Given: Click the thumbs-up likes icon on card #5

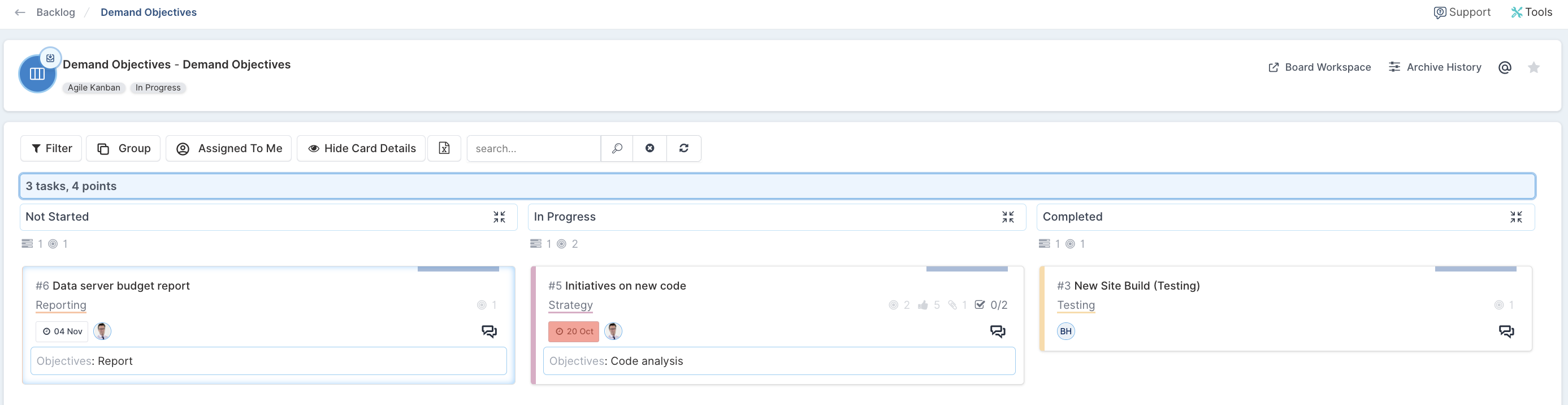Looking at the screenshot, I should 924,305.
